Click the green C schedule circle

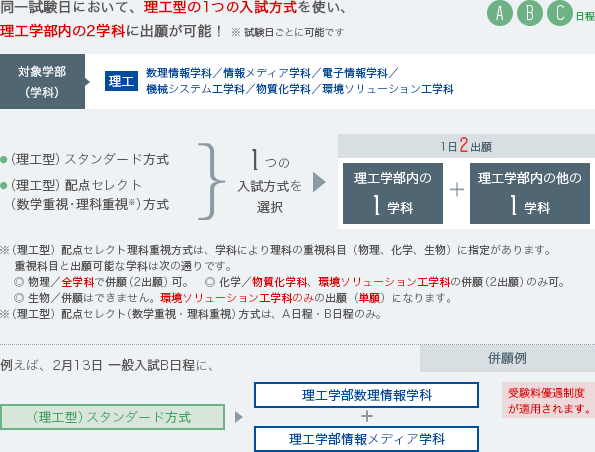(560, 13)
